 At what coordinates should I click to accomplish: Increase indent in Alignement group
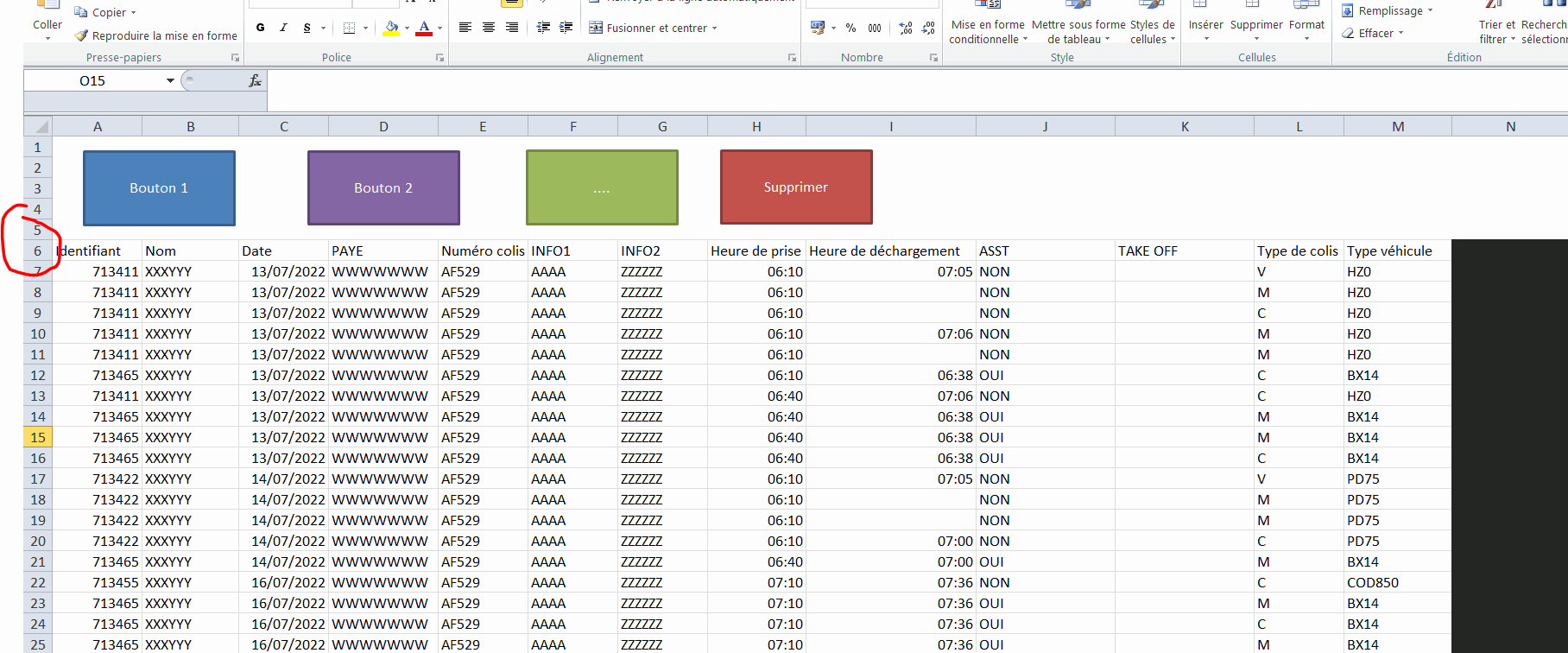[x=566, y=28]
